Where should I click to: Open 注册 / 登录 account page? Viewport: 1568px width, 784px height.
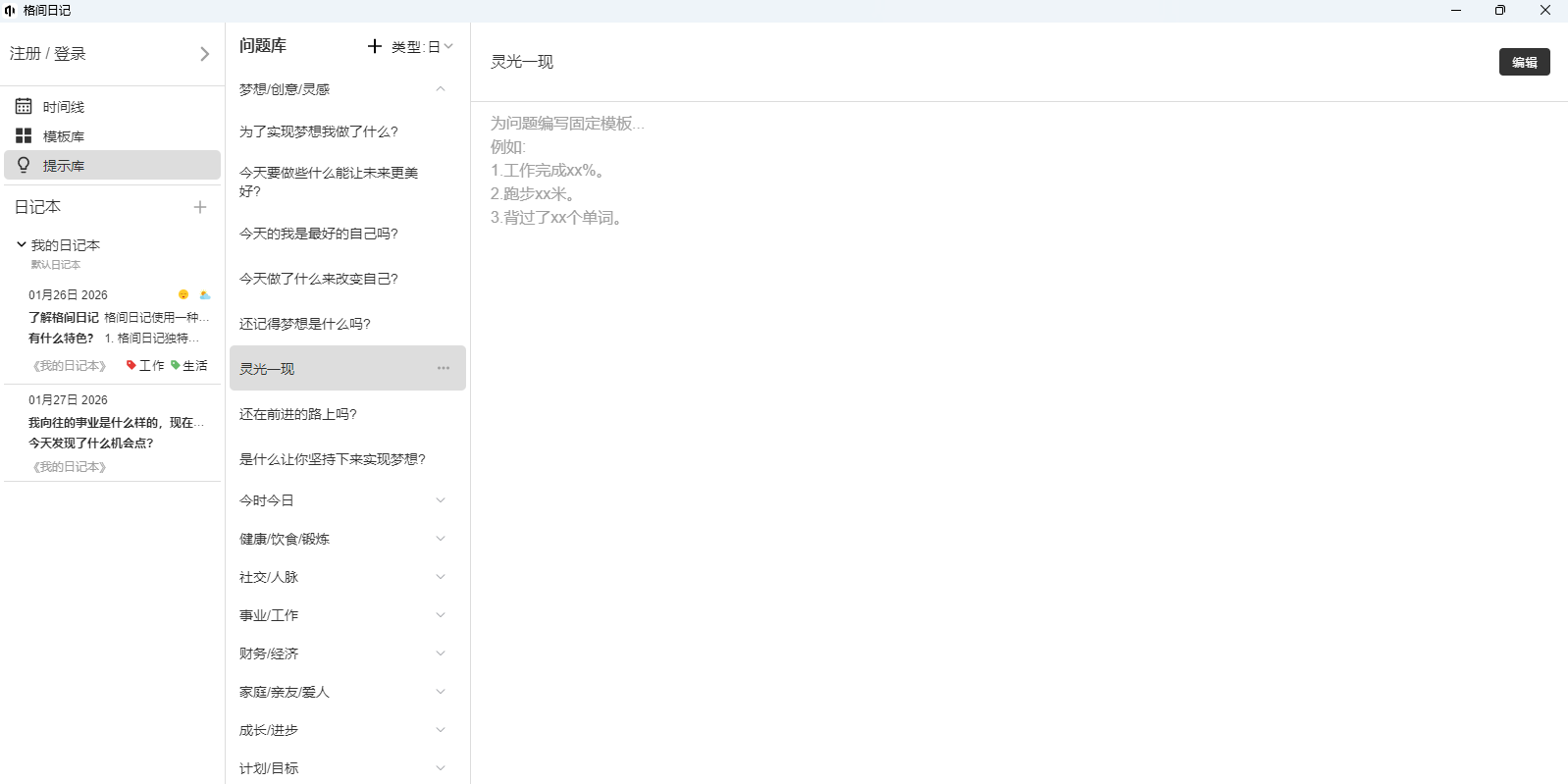(x=111, y=54)
